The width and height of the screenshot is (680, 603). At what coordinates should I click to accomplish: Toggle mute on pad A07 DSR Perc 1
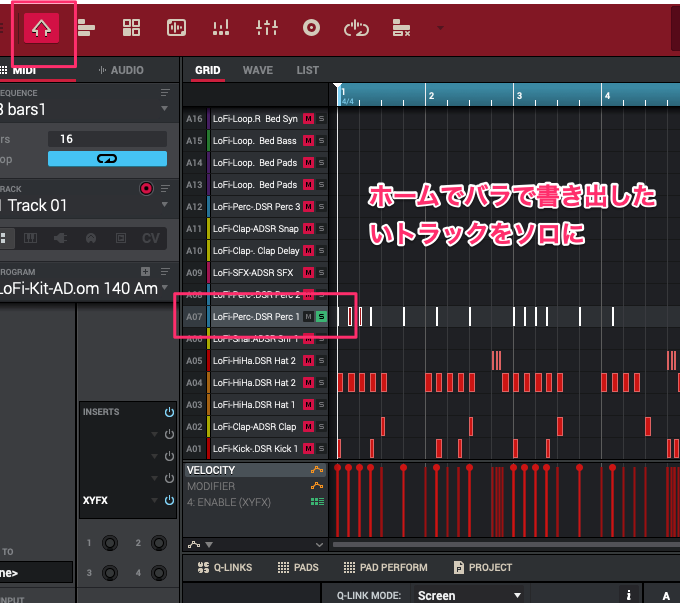pos(308,317)
